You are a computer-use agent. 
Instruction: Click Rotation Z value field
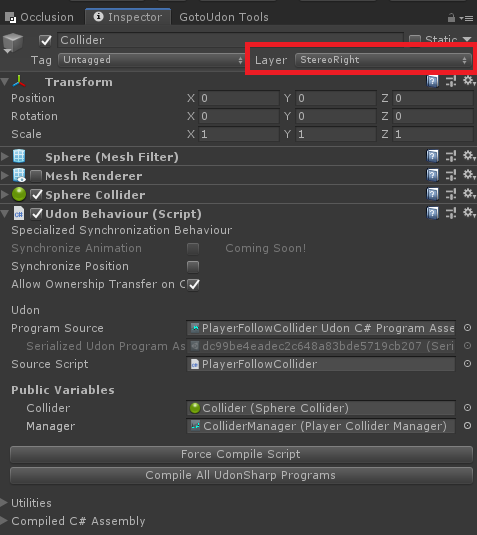click(433, 116)
